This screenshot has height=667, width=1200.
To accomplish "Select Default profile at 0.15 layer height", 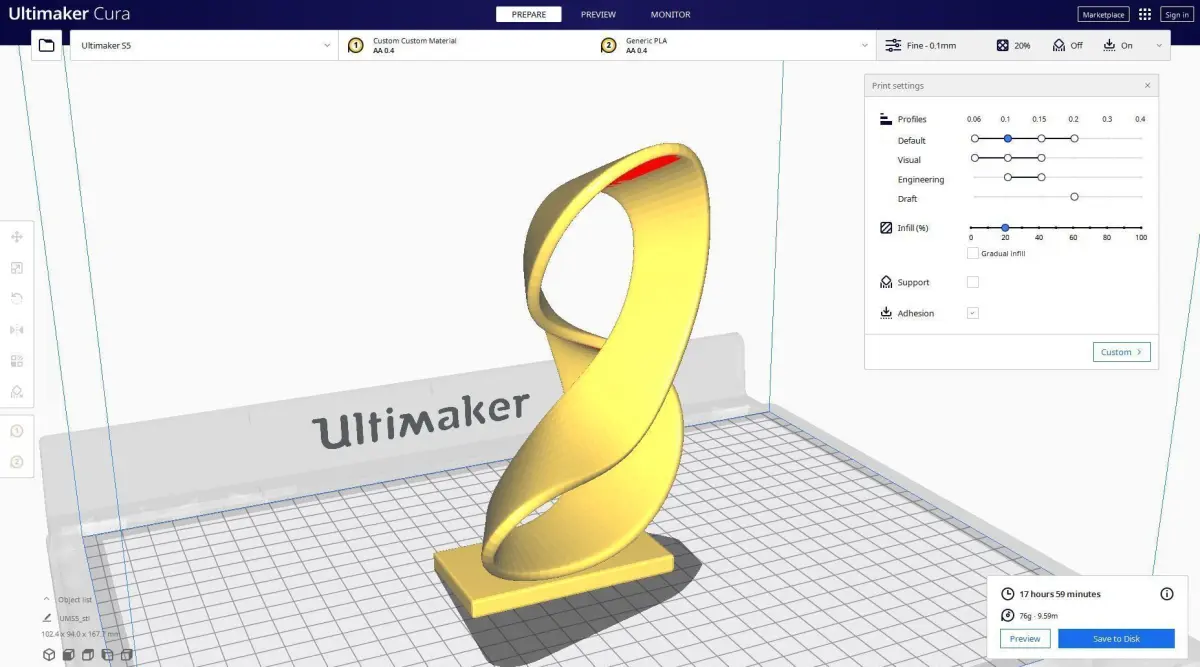I will [1041, 139].
